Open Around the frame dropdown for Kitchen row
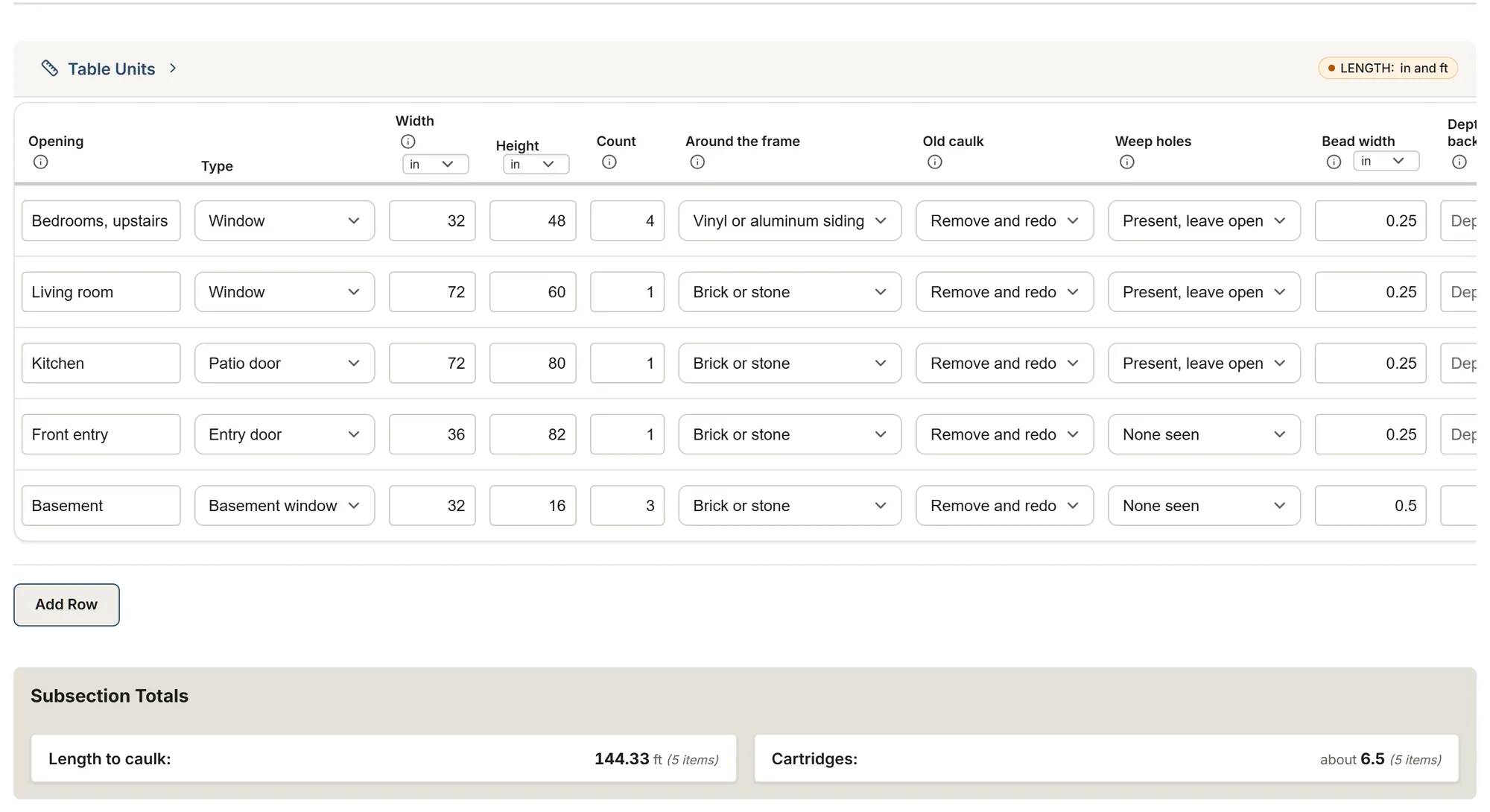The image size is (1490, 812). click(790, 364)
